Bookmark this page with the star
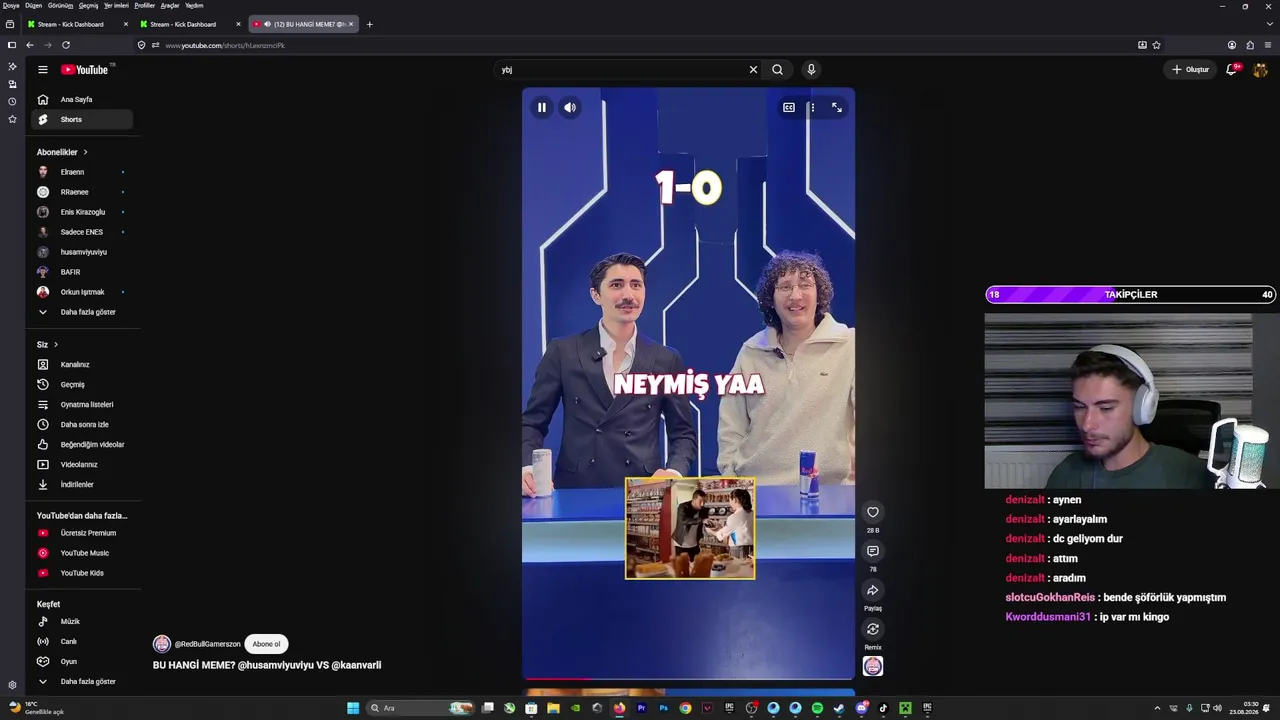Image resolution: width=1280 pixels, height=720 pixels. click(1157, 45)
